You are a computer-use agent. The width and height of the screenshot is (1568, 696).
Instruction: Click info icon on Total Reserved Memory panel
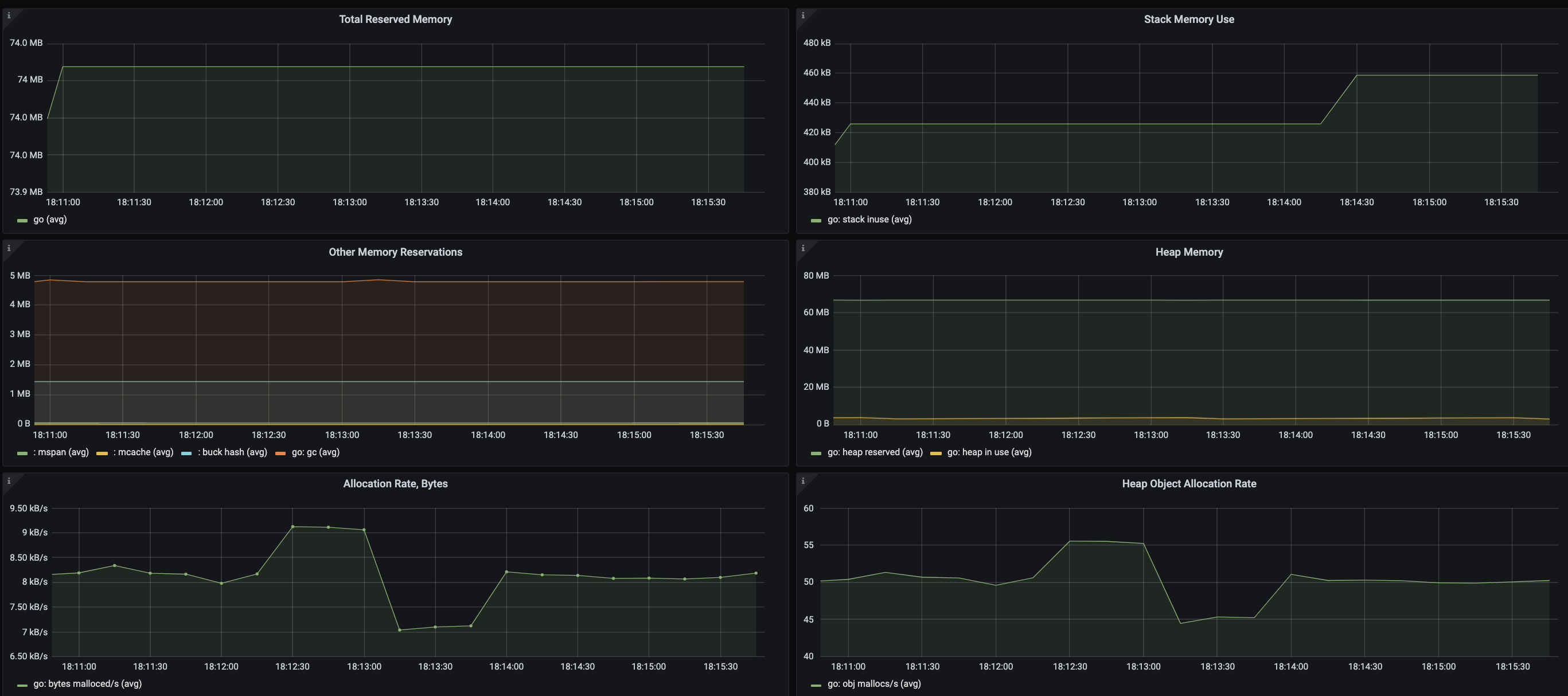point(9,15)
